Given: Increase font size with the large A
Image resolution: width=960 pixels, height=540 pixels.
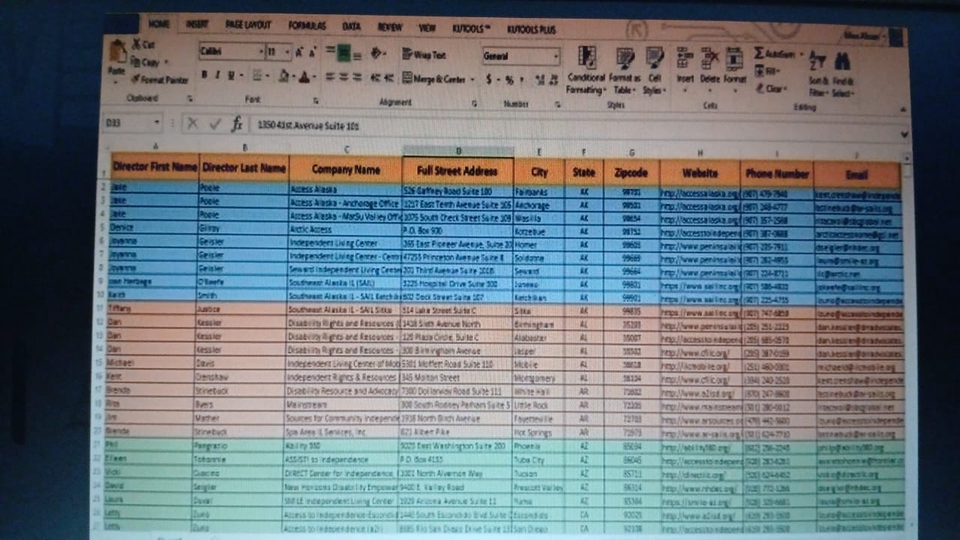Looking at the screenshot, I should 299,53.
